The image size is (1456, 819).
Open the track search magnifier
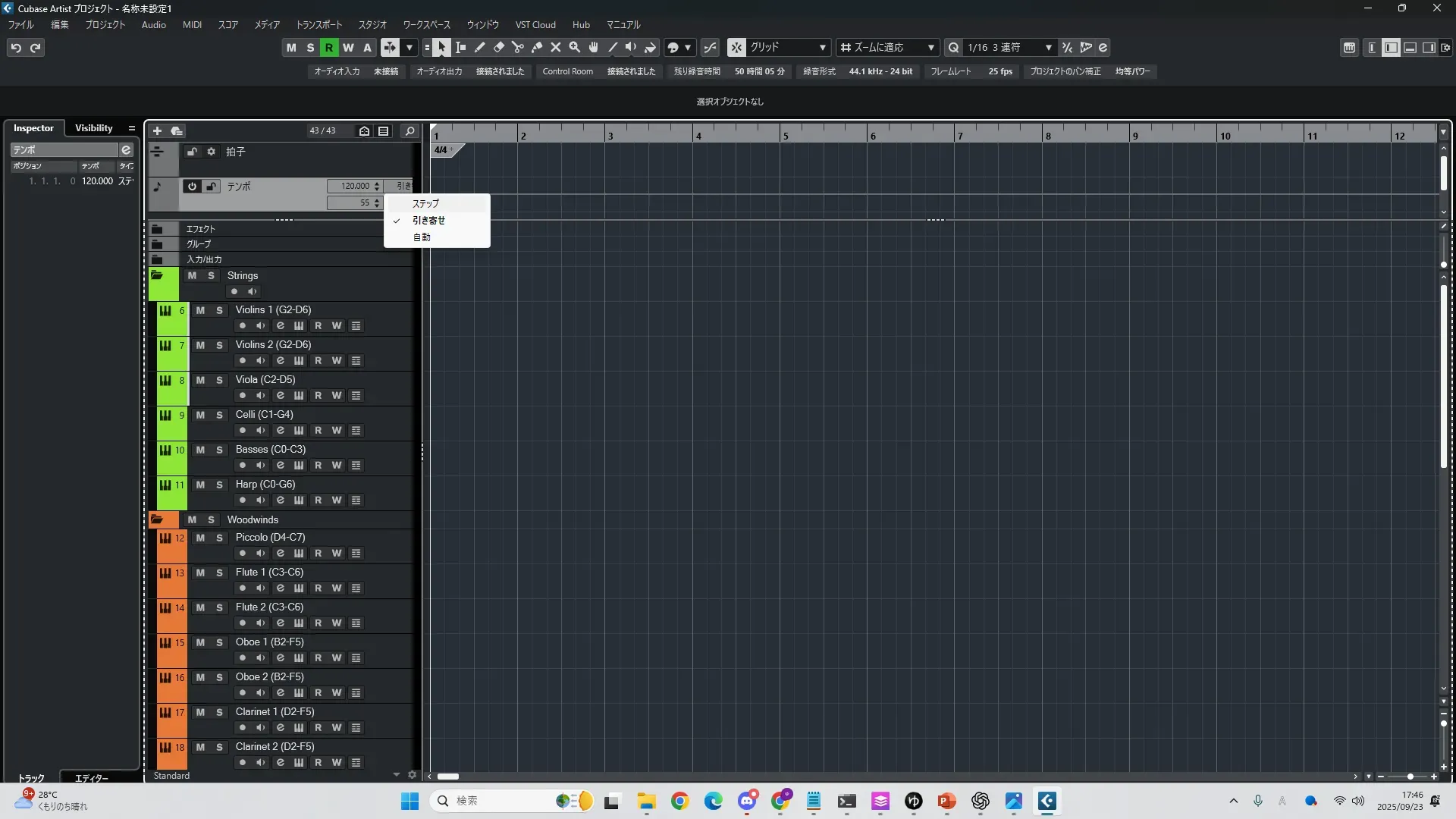point(409,131)
